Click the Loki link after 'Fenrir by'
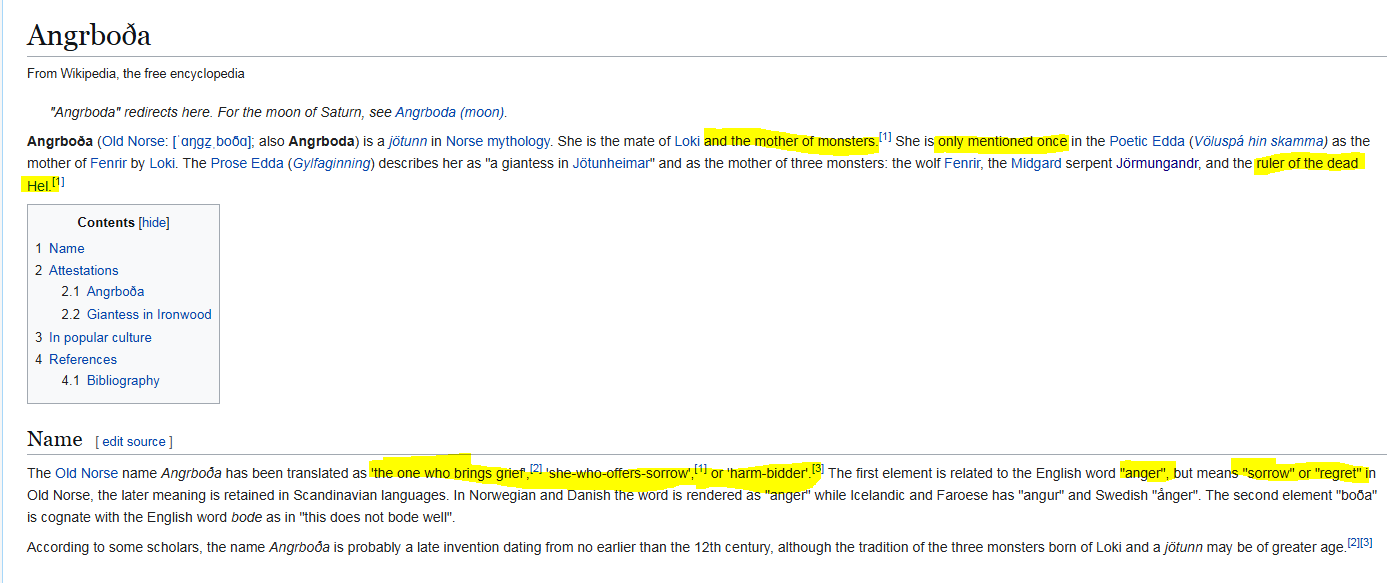The height and width of the screenshot is (583, 1394). [162, 163]
